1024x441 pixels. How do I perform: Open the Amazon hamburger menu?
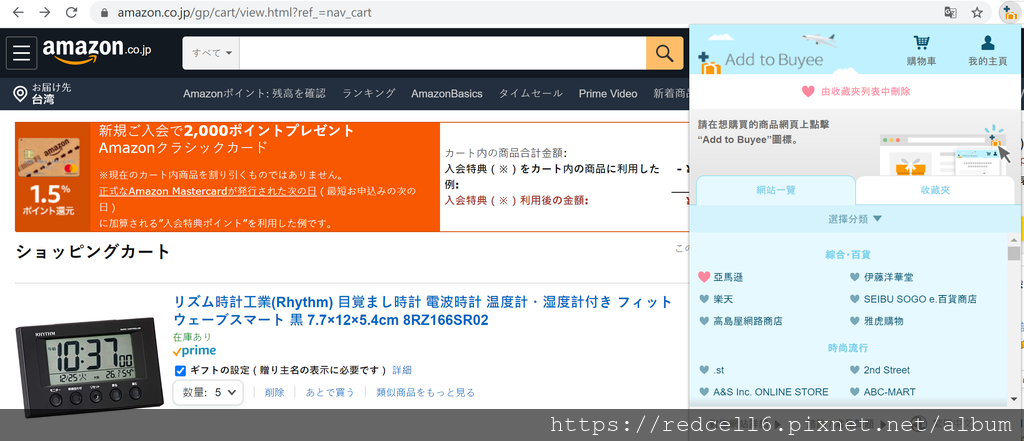click(22, 53)
